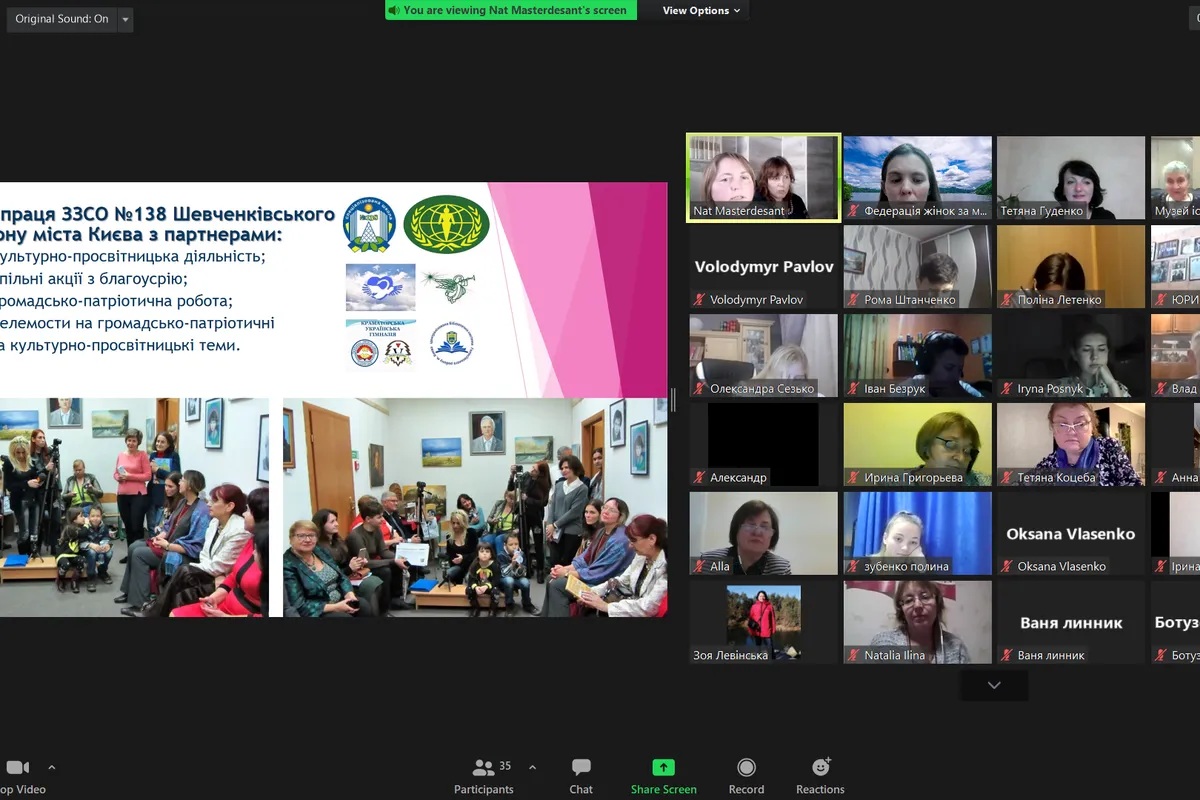
Task: Click the screen-viewing notification banner
Action: (511, 10)
